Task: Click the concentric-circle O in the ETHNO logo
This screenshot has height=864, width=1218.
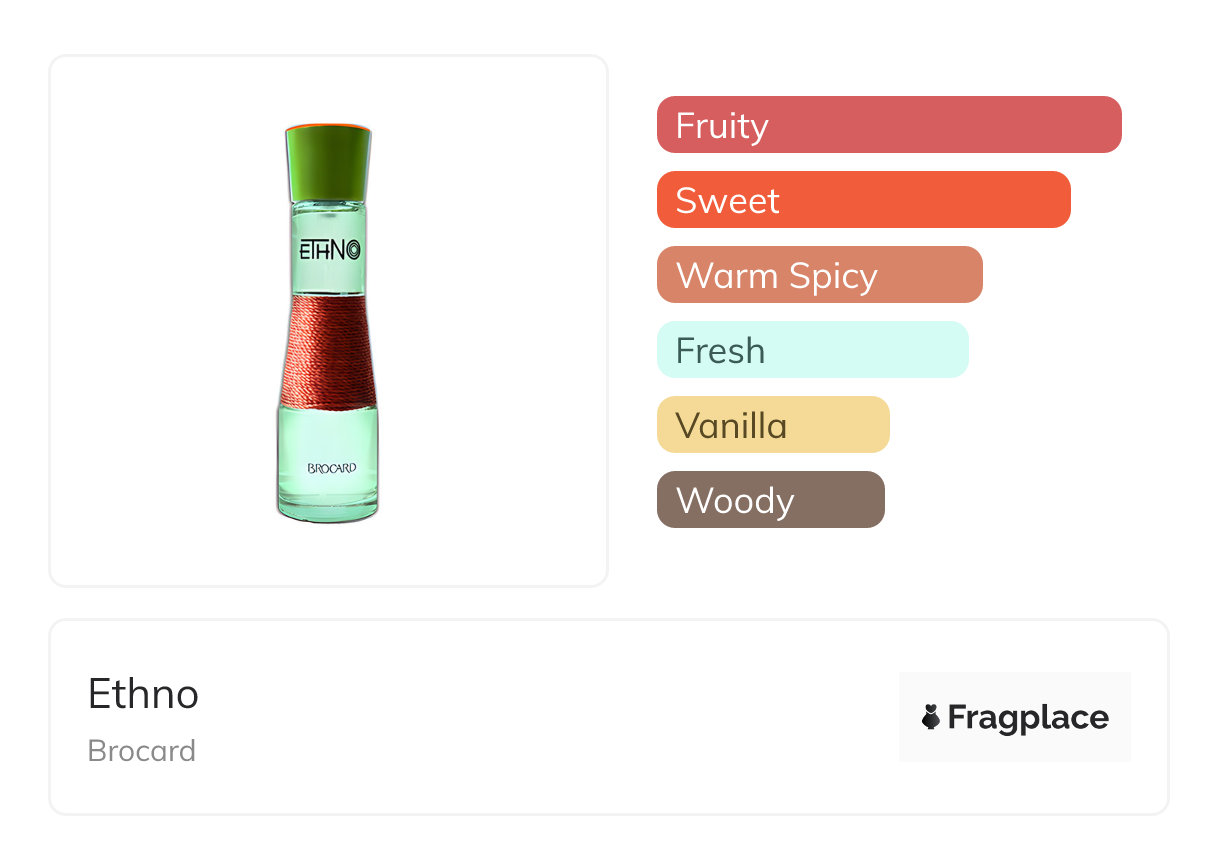Action: [353, 249]
